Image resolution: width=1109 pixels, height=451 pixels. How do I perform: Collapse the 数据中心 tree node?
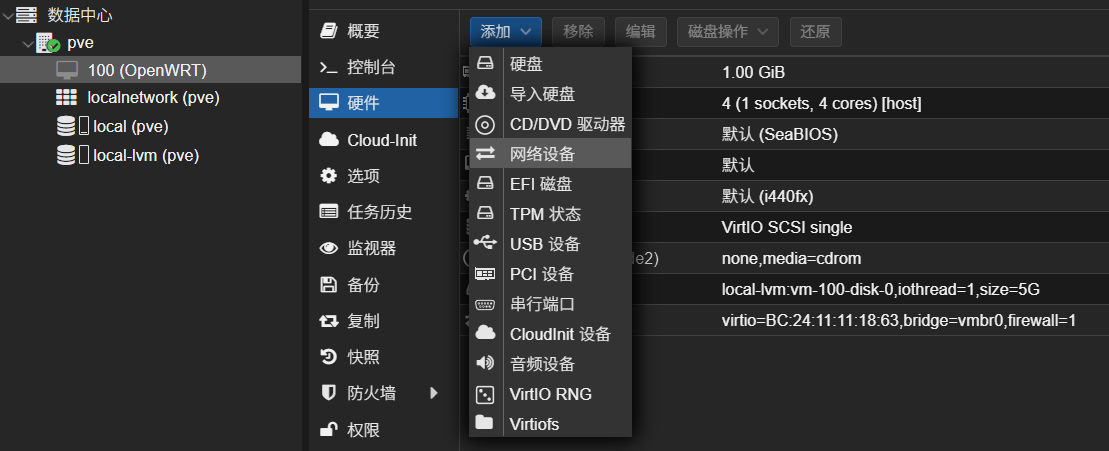click(x=8, y=15)
